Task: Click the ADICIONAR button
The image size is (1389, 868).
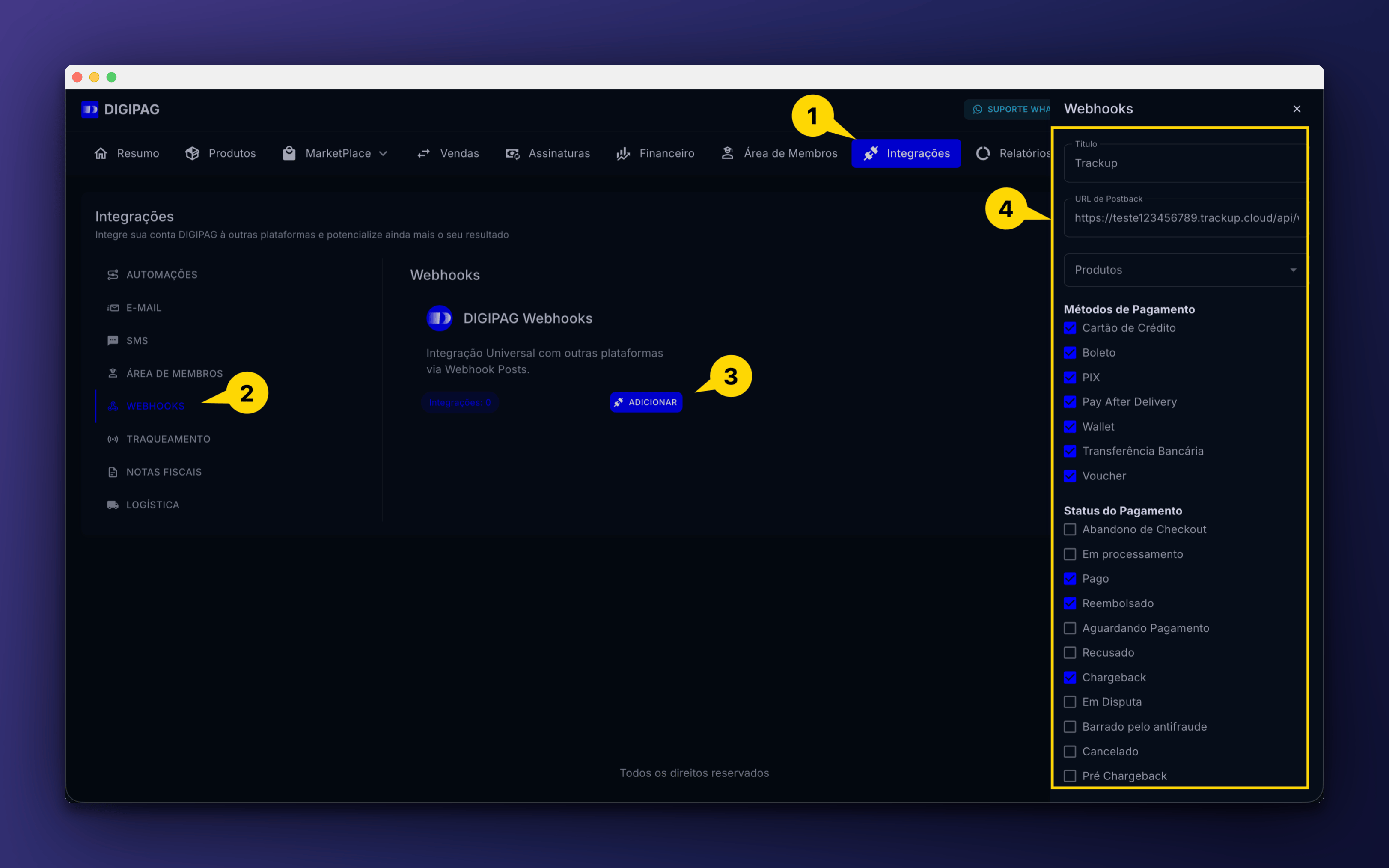Action: pos(646,402)
